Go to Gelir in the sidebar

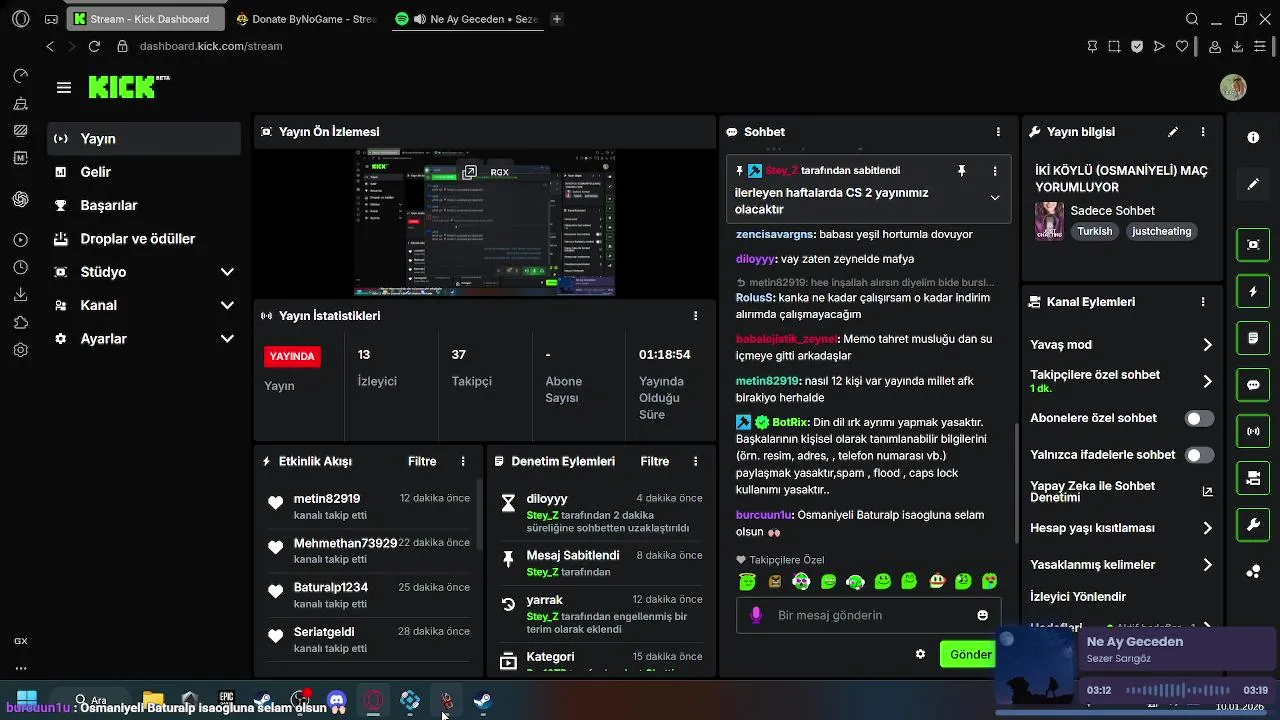click(x=144, y=172)
